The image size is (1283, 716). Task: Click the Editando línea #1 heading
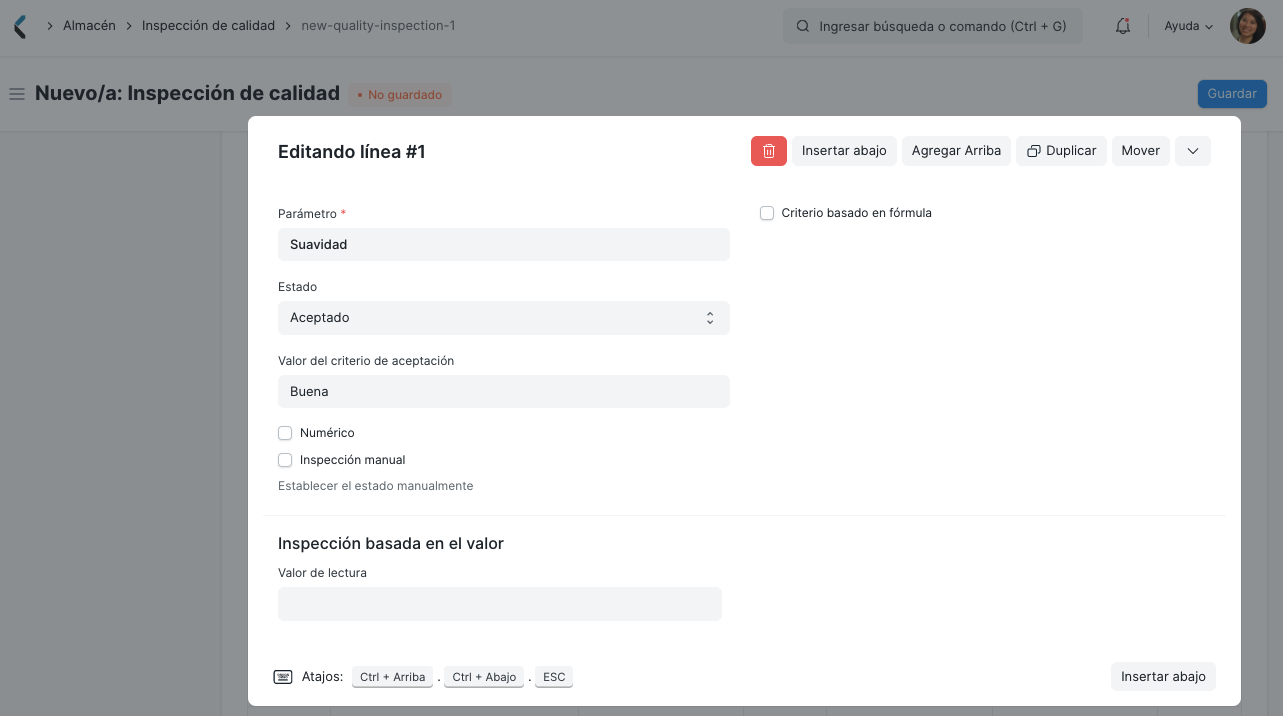pyautogui.click(x=352, y=152)
